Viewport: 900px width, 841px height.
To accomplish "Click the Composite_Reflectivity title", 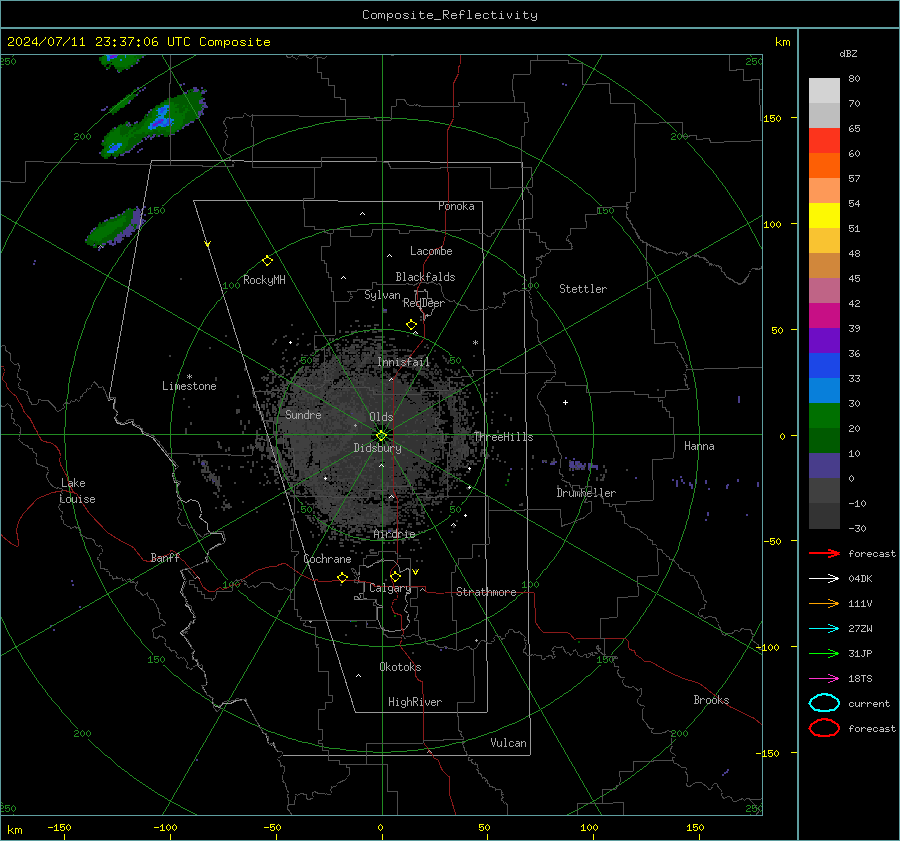I will click(x=450, y=15).
